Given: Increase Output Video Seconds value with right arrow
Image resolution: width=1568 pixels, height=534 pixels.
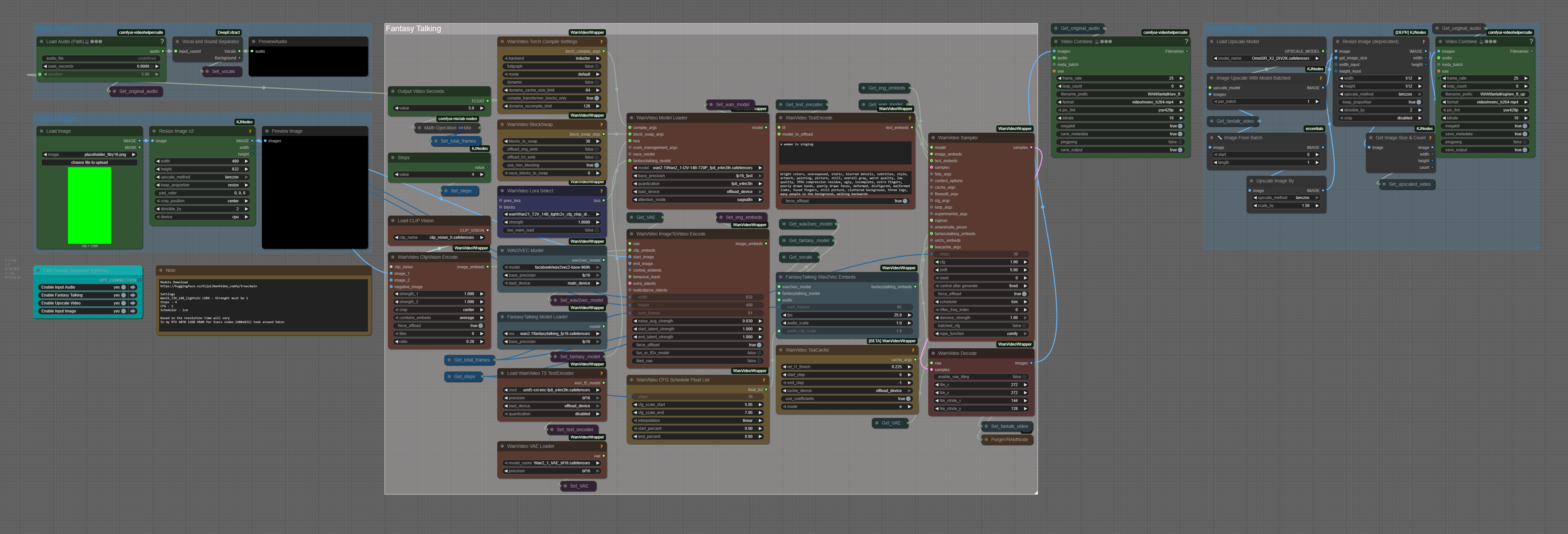Looking at the screenshot, I should point(481,108).
